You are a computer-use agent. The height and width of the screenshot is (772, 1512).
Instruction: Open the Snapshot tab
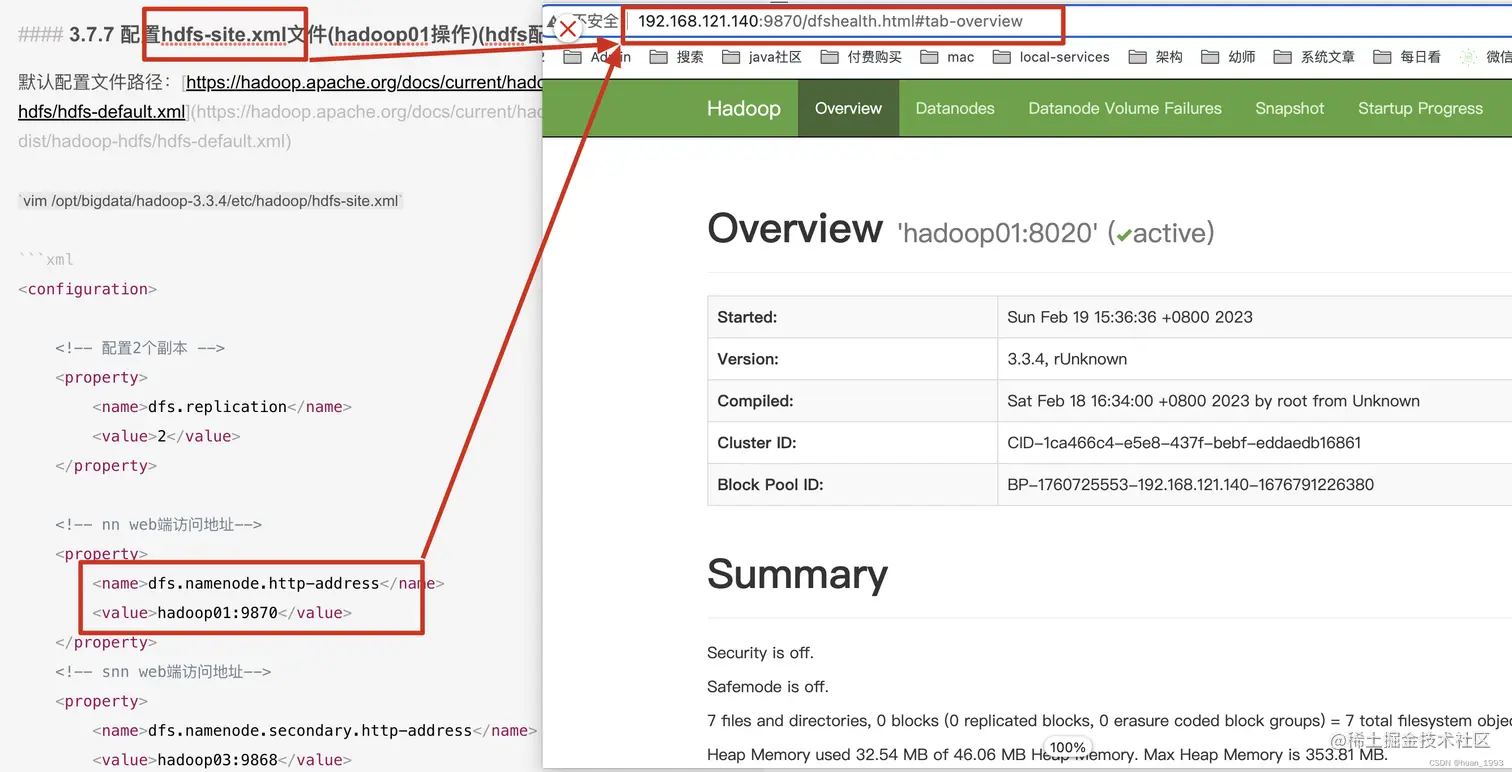(1289, 108)
